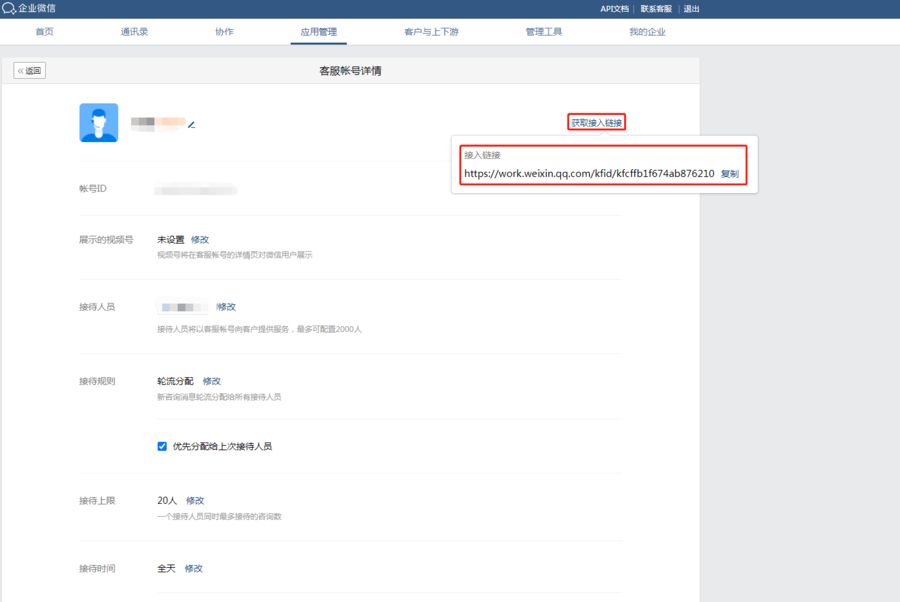Click the pencil icon beside account name
900x602 pixels.
(192, 125)
